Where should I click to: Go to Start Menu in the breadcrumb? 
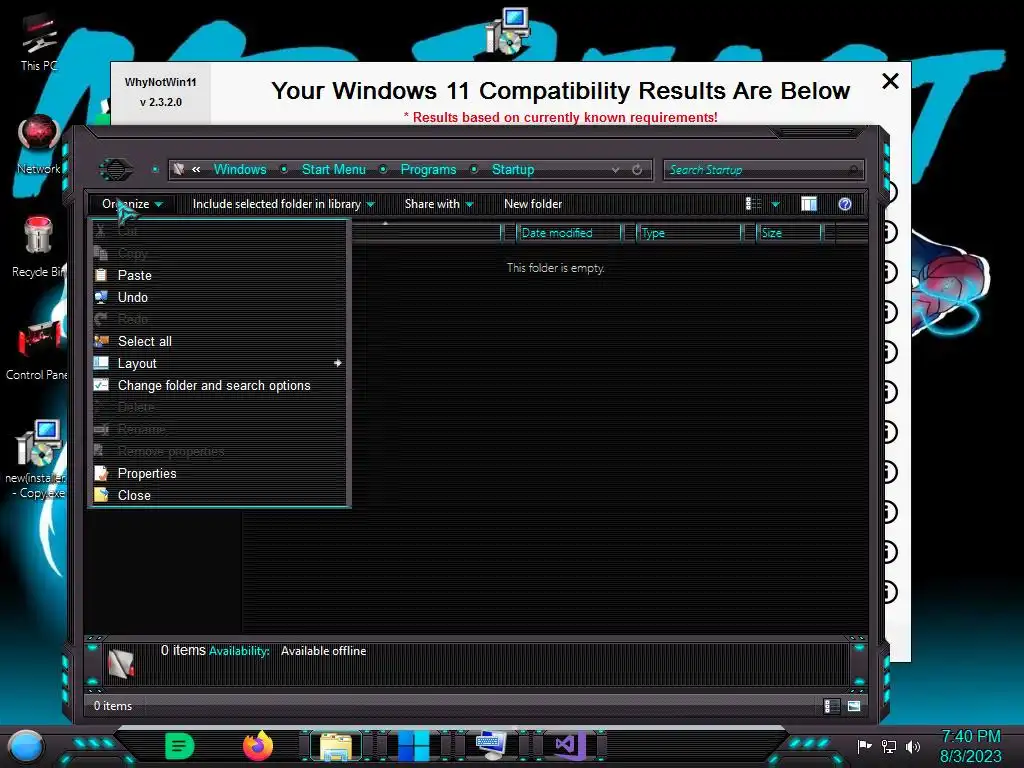point(334,170)
